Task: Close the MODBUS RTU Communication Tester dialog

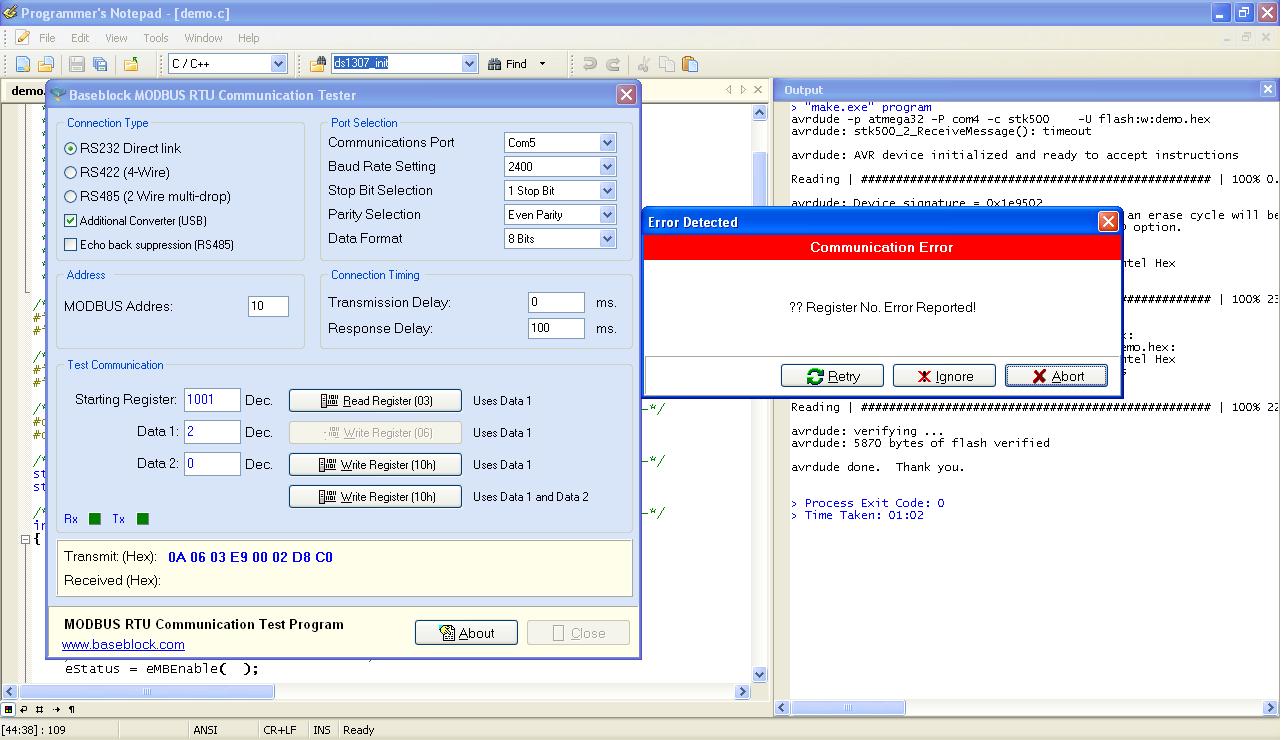Action: (x=626, y=95)
